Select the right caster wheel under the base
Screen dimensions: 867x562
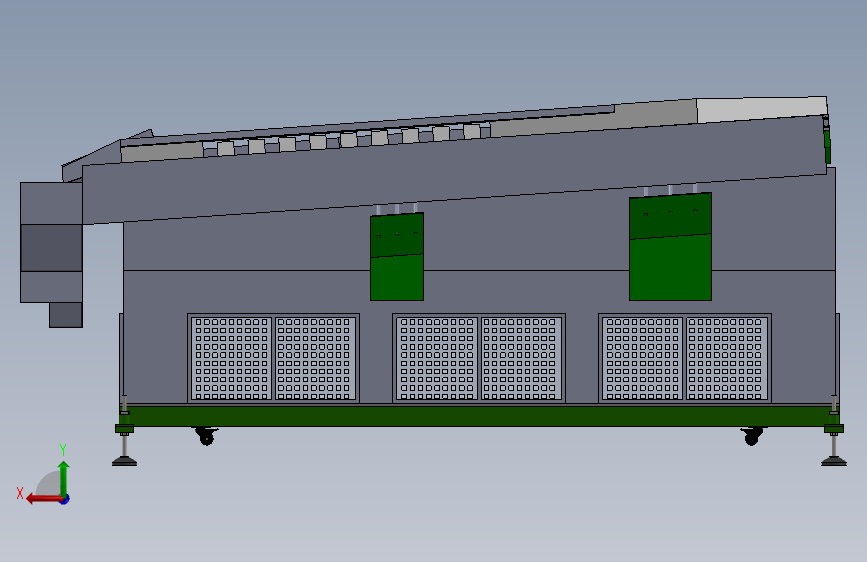click(752, 436)
